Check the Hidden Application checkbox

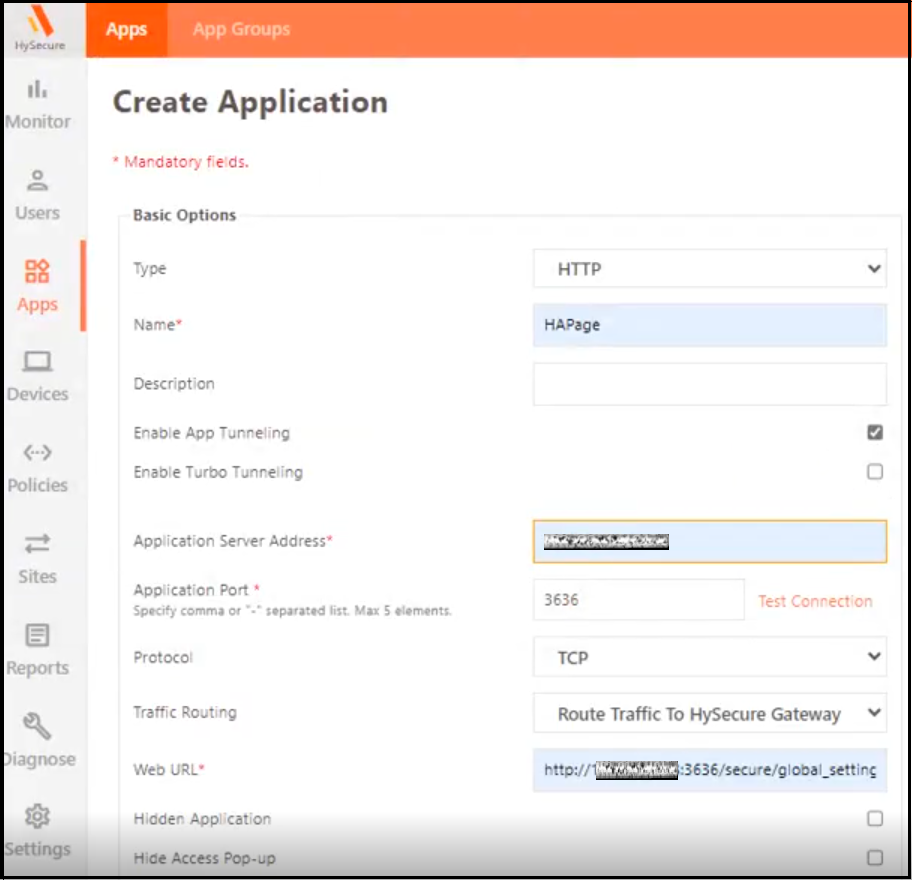pos(875,819)
